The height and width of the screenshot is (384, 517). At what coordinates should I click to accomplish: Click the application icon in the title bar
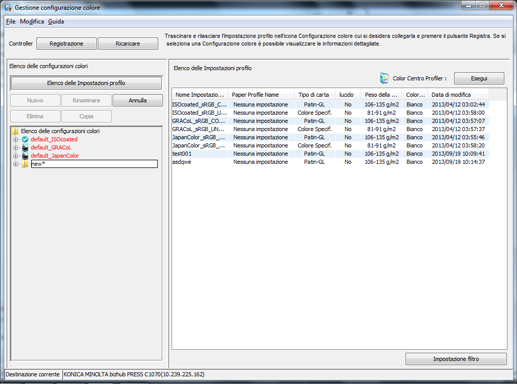[8, 7]
